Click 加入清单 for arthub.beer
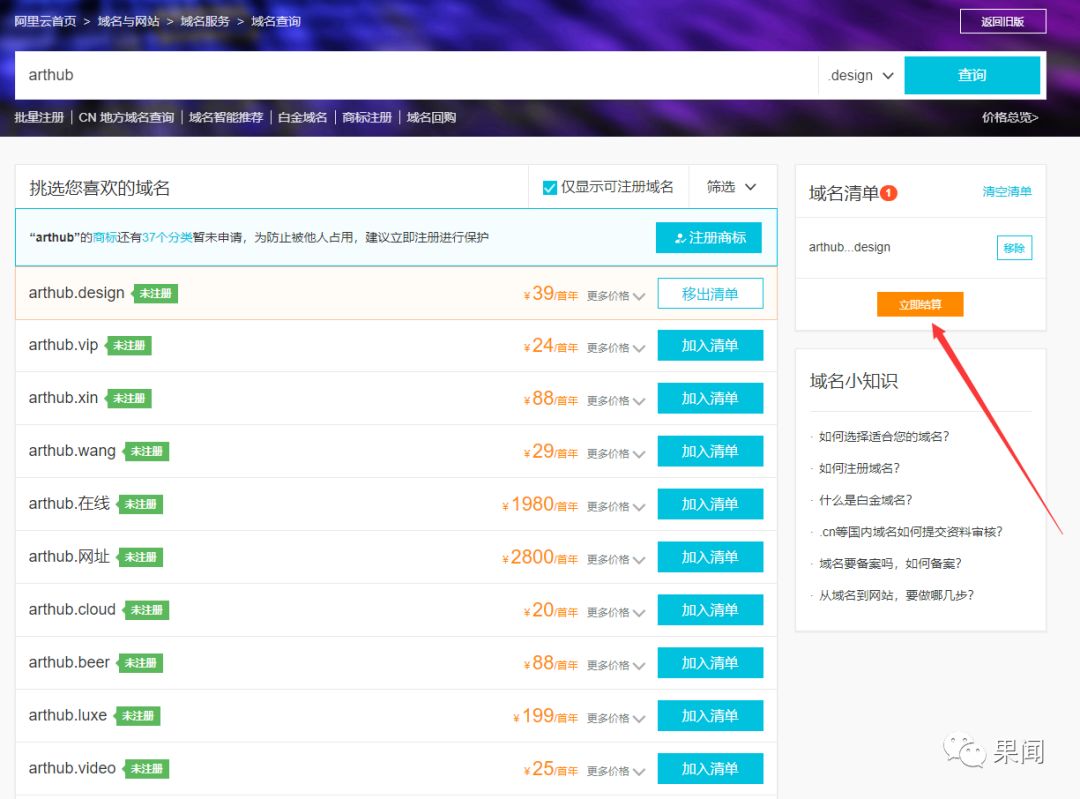The width and height of the screenshot is (1080, 799). point(710,663)
